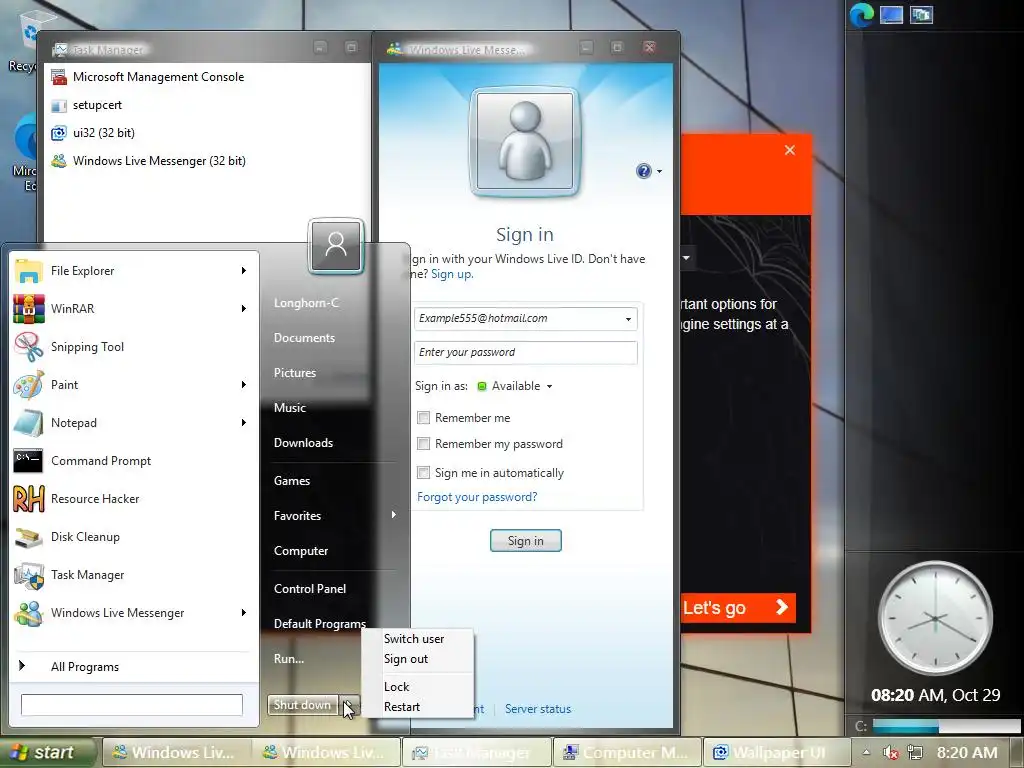Choose Switch user from power menu
The image size is (1024, 768).
point(414,639)
